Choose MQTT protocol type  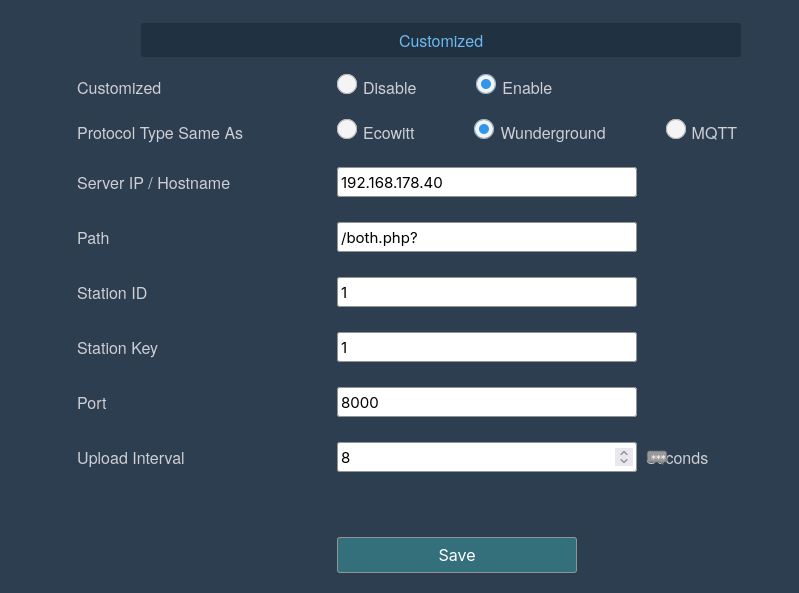[x=676, y=129]
